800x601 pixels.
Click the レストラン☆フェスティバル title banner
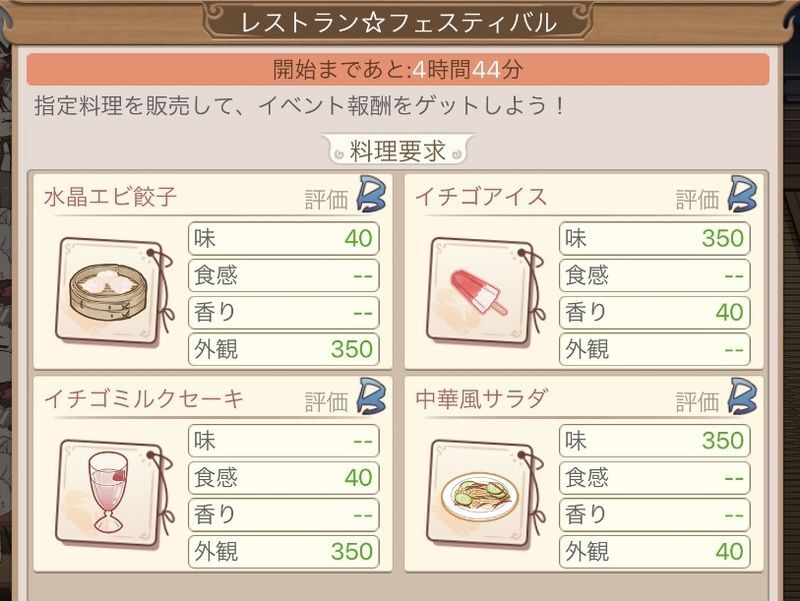click(398, 22)
